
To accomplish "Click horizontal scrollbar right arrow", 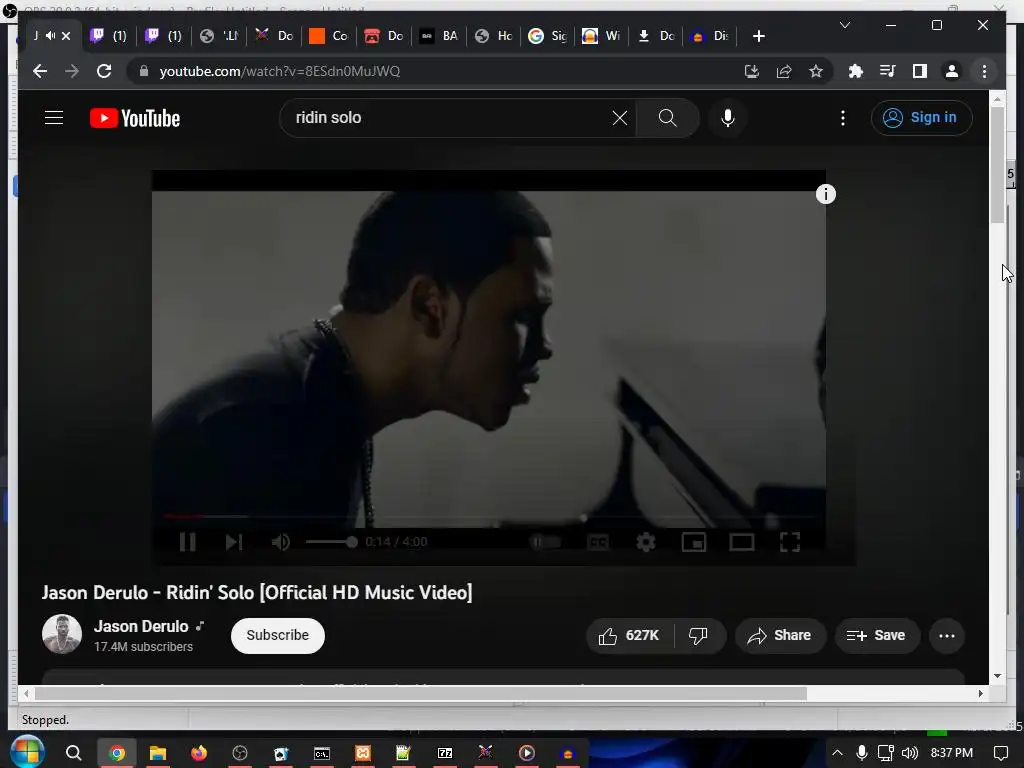I will [x=980, y=694].
